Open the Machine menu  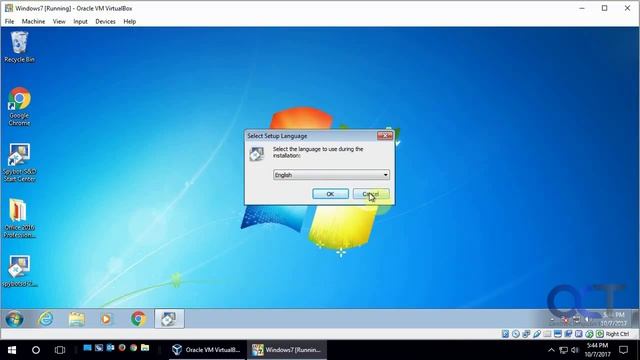pos(33,21)
